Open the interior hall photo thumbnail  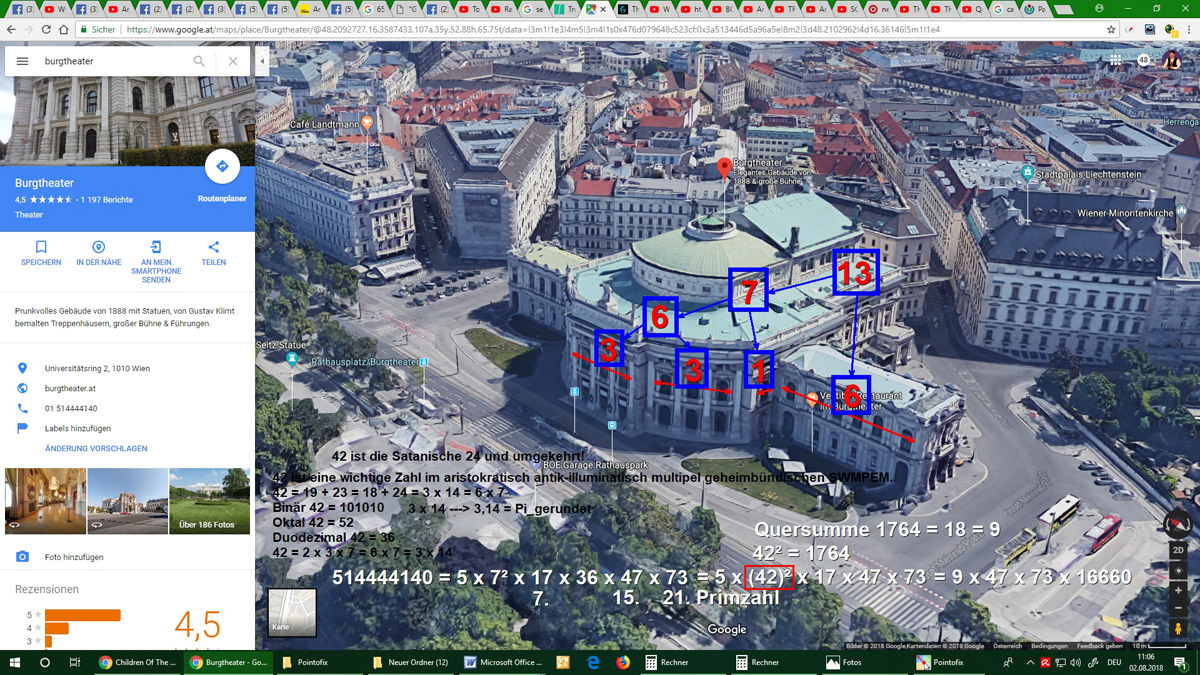click(45, 501)
